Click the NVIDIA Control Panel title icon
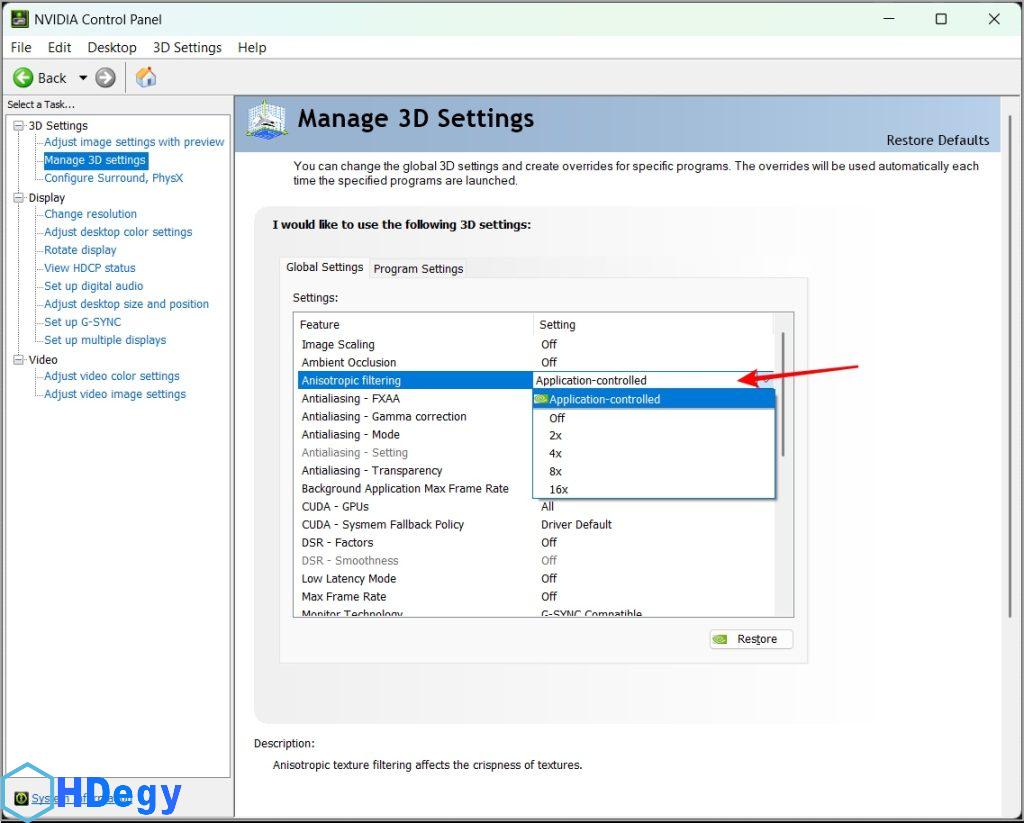This screenshot has height=823, width=1024. (19, 19)
